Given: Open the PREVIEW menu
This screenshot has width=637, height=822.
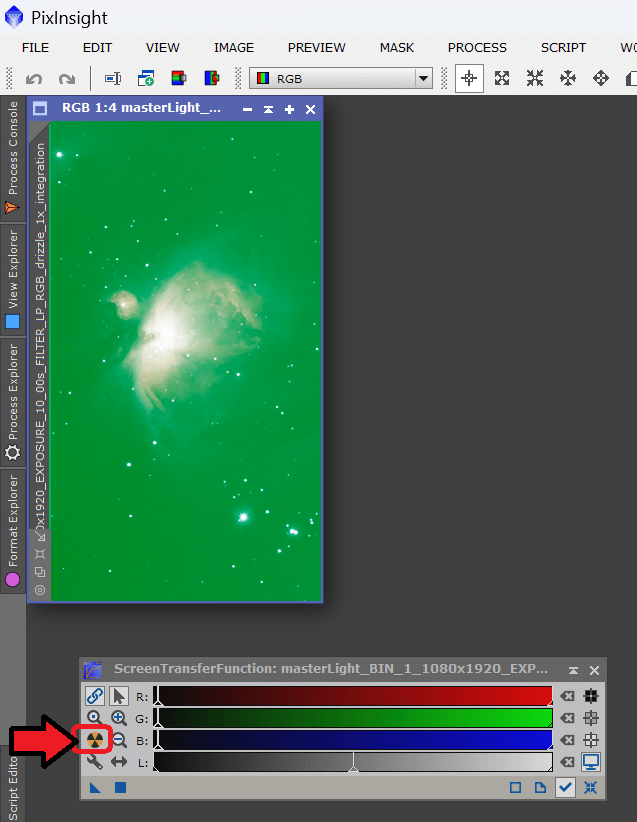Looking at the screenshot, I should pos(317,48).
